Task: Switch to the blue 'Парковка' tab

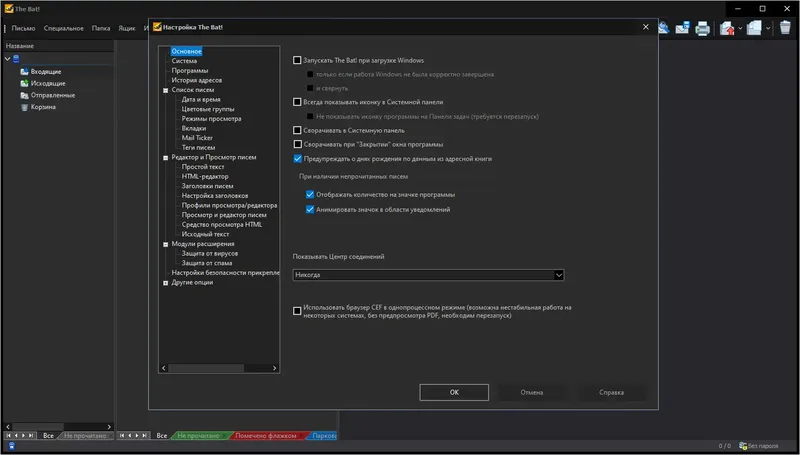Action: click(x=323, y=436)
